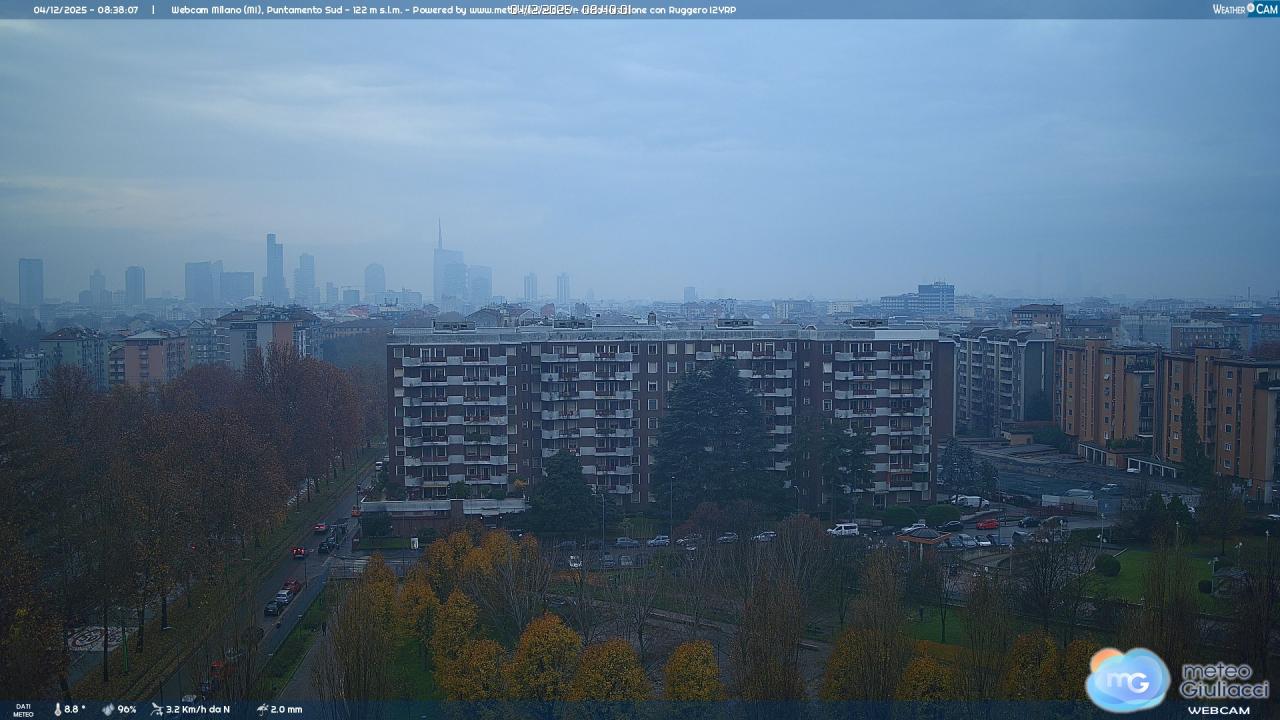Viewport: 1280px width, 720px height.
Task: Click the thermometer temperature icon
Action: [x=57, y=709]
